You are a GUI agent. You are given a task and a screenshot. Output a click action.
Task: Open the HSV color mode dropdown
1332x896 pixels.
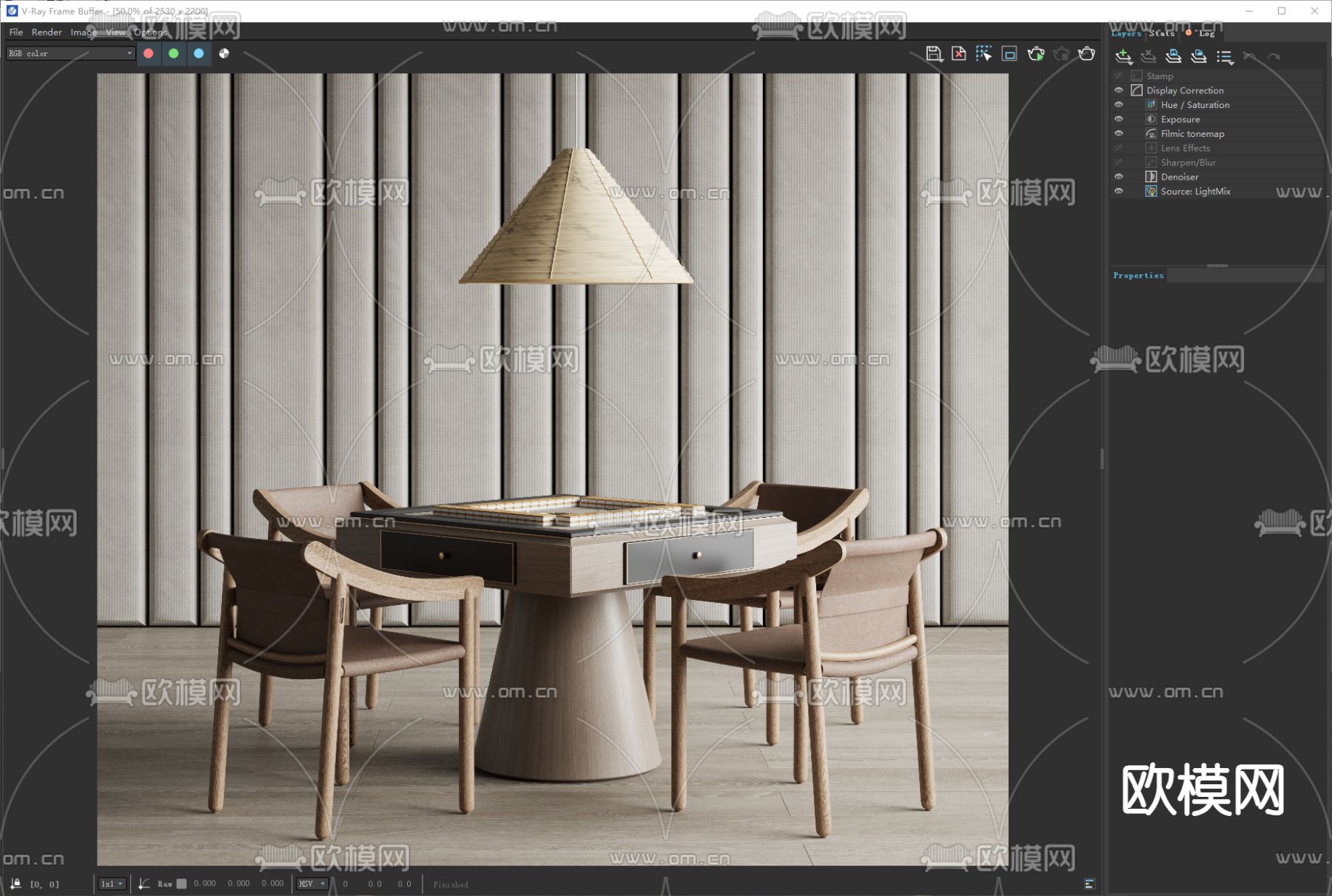[312, 883]
